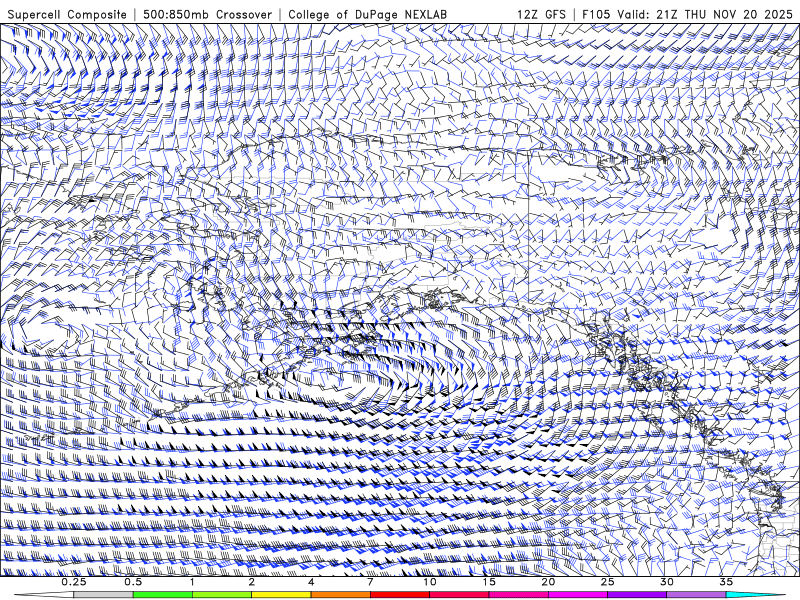The image size is (800, 600).
Task: Click the white left arrow end of the color bar
Action: click(44, 595)
